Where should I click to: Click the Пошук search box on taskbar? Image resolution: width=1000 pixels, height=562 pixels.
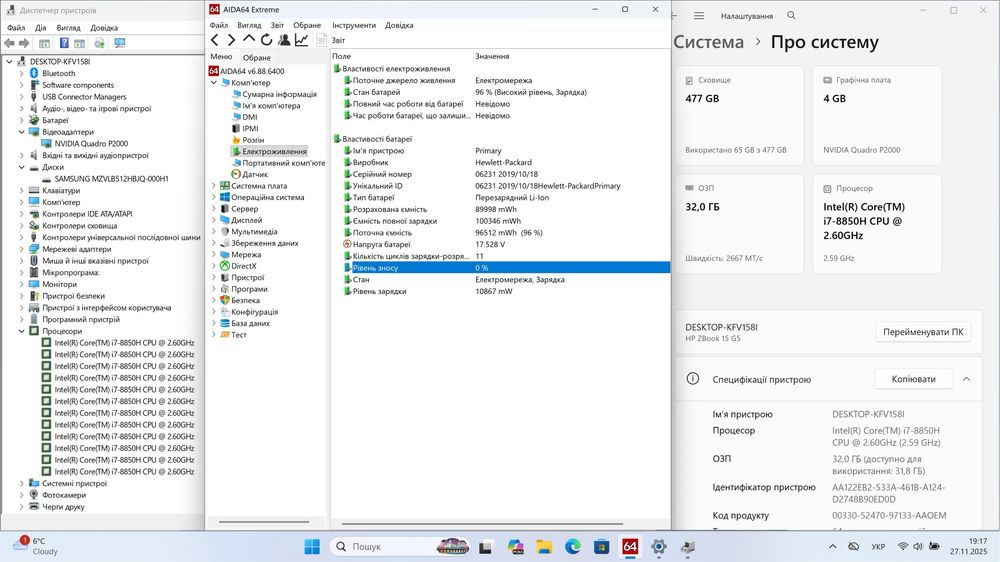(402, 547)
